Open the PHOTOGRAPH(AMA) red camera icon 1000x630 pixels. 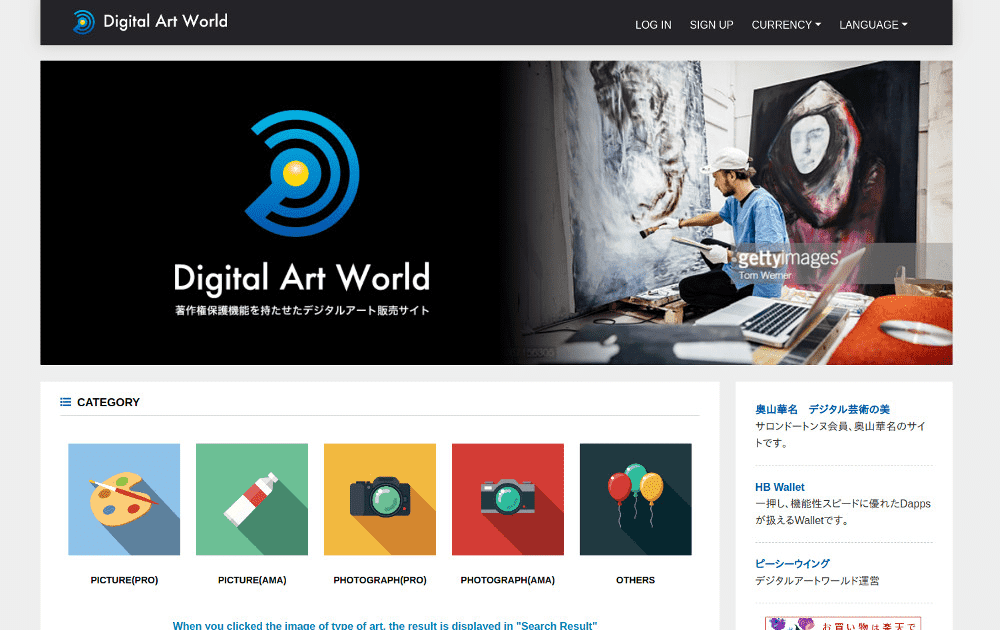click(507, 499)
